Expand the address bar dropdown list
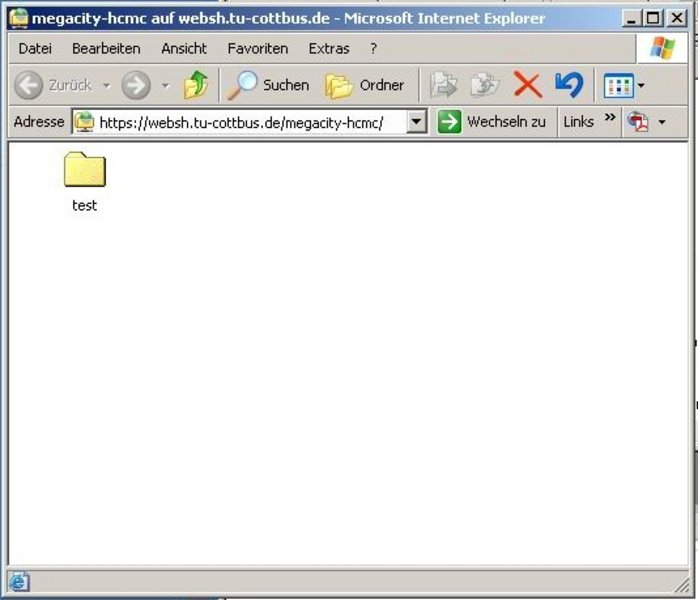698x600 pixels. [x=417, y=122]
